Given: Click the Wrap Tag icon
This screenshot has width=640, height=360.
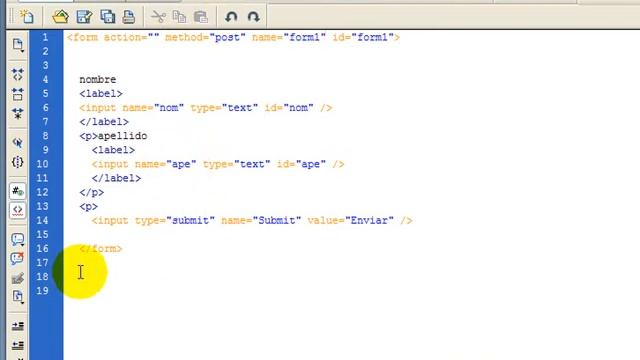Looking at the screenshot, I should [18, 278].
